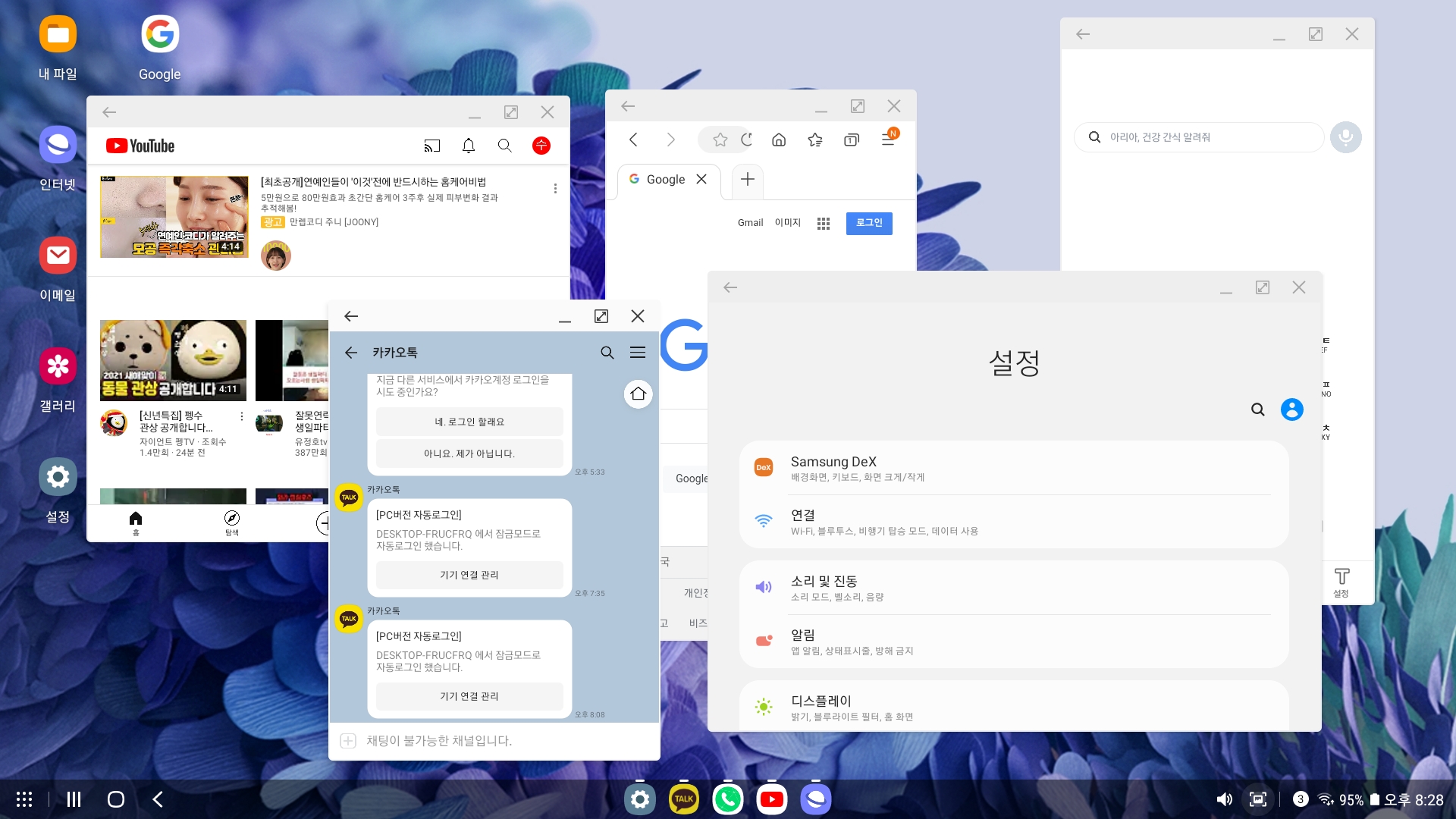Open YouTube notifications bell
Screen dimensions: 1456x819
[x=469, y=146]
